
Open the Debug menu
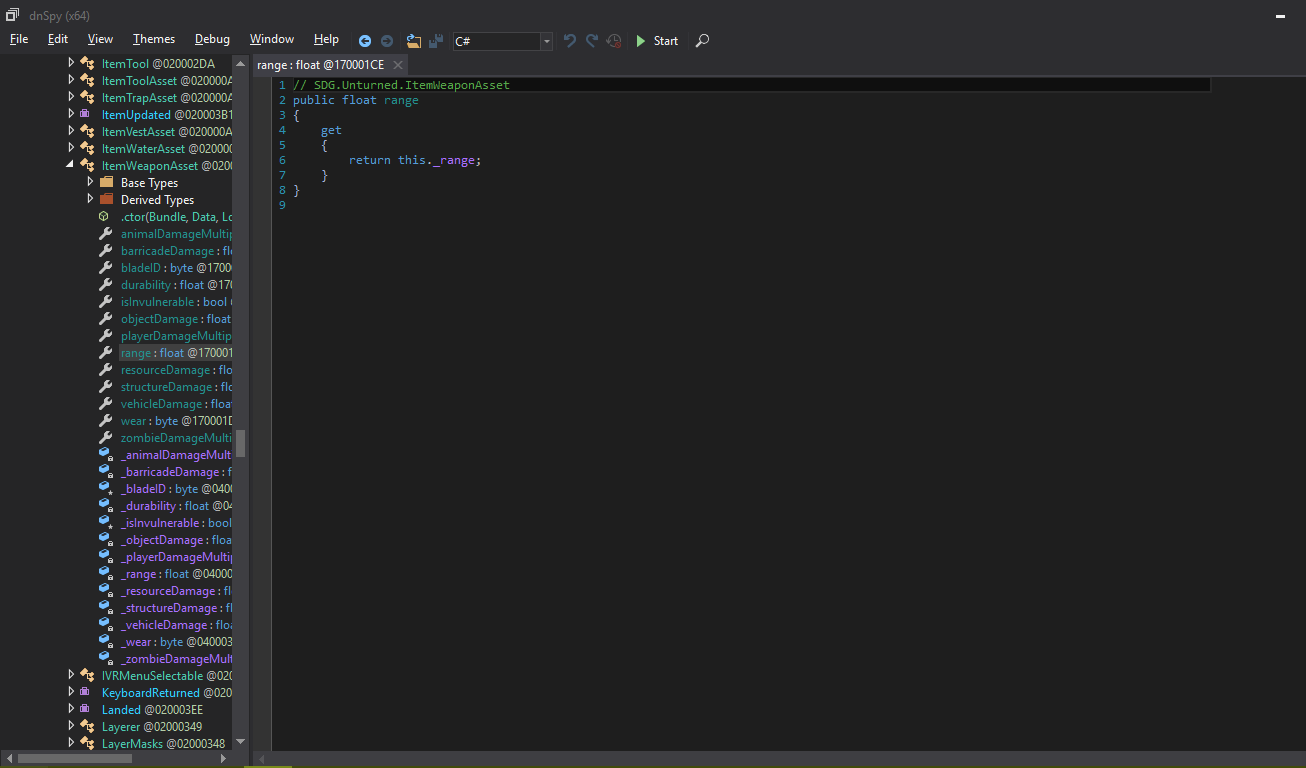212,39
